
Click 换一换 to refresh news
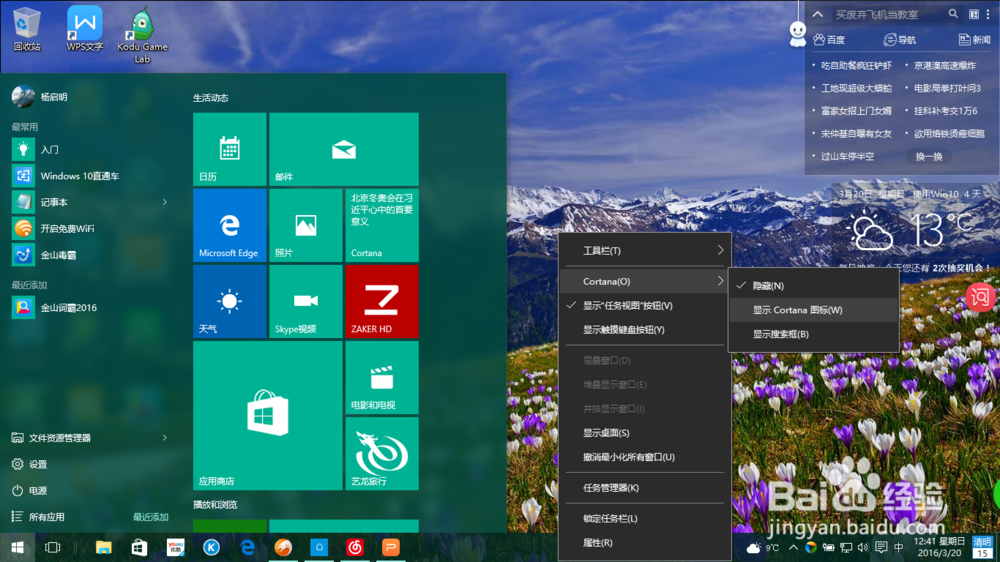coord(929,156)
